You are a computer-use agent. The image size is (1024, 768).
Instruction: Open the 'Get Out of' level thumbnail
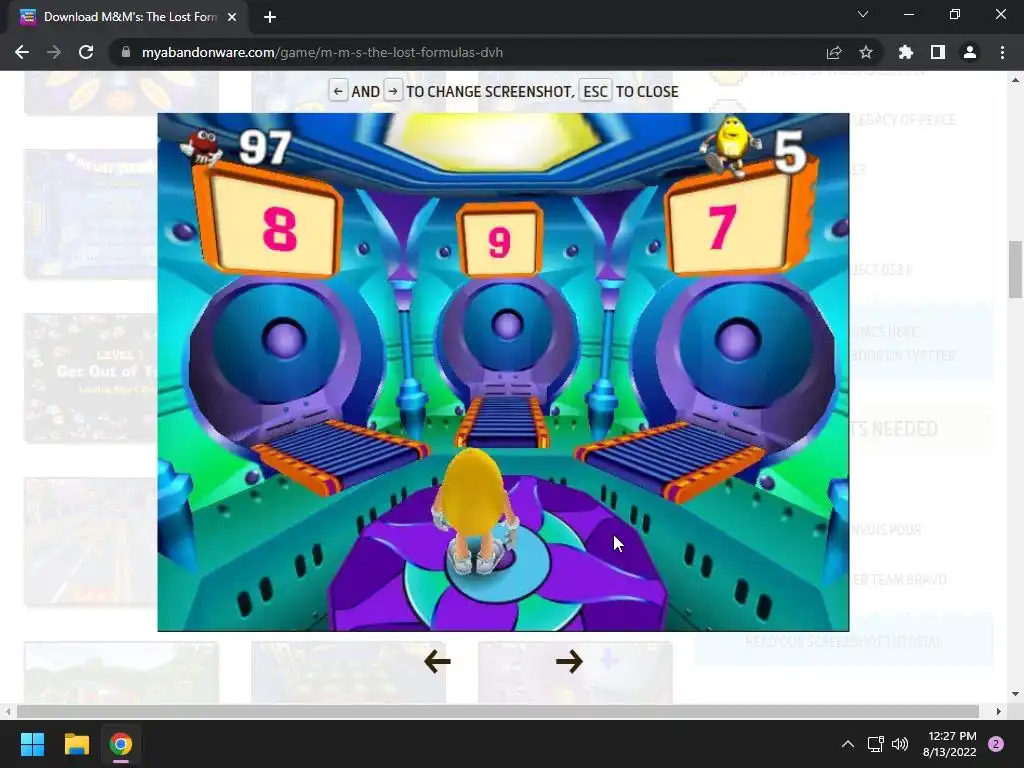click(91, 378)
